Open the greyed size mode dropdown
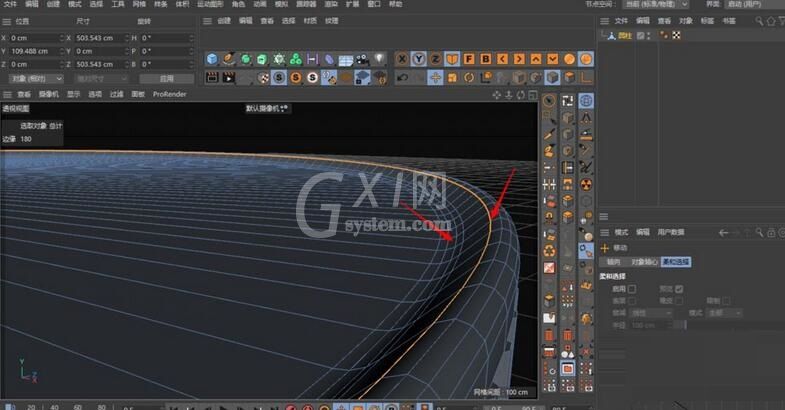 coord(101,79)
